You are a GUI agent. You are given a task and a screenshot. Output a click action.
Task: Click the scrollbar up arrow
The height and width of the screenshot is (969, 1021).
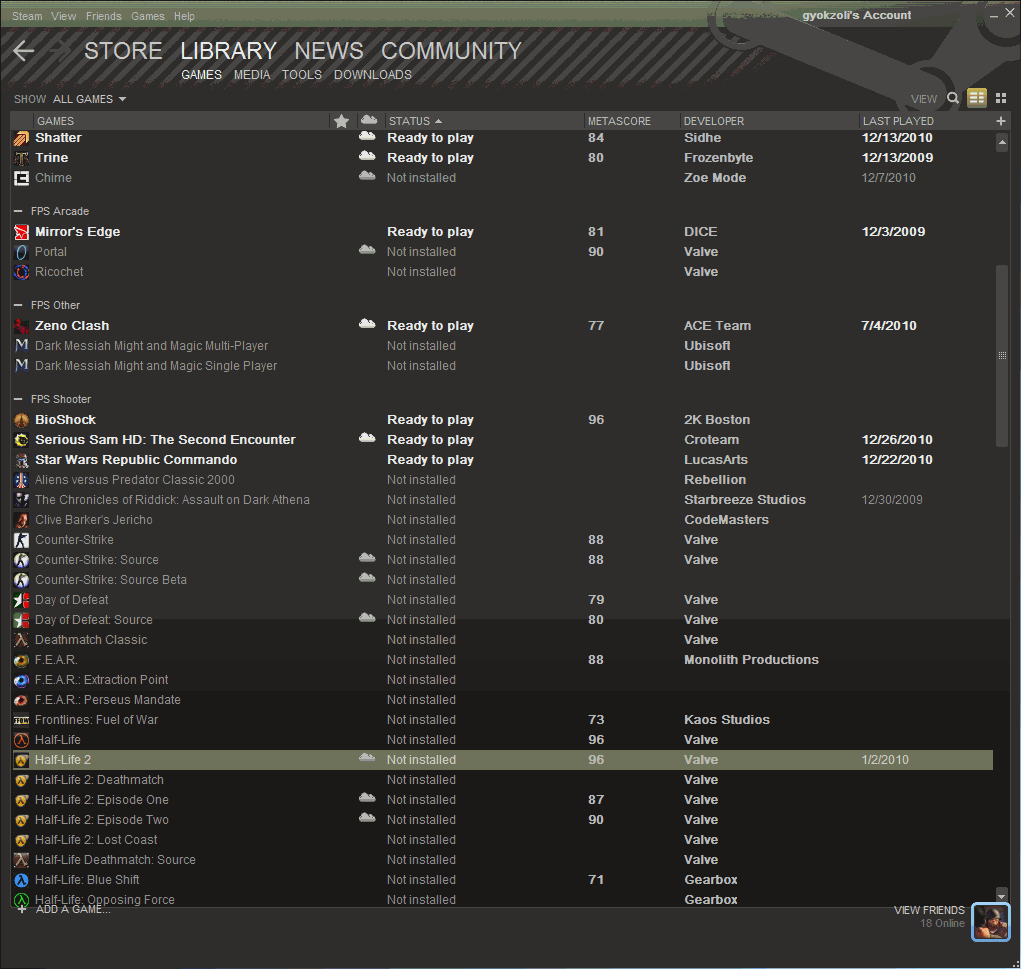tap(1002, 142)
